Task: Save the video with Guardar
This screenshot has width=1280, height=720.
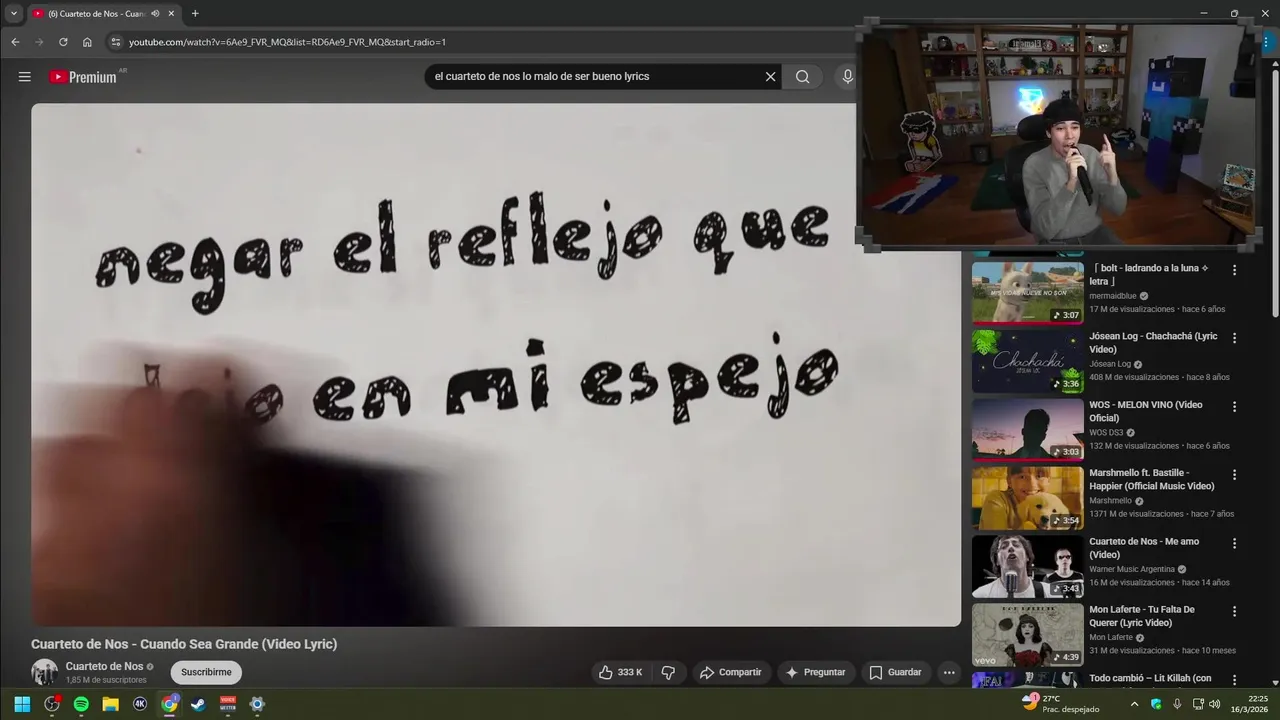Action: click(x=895, y=672)
